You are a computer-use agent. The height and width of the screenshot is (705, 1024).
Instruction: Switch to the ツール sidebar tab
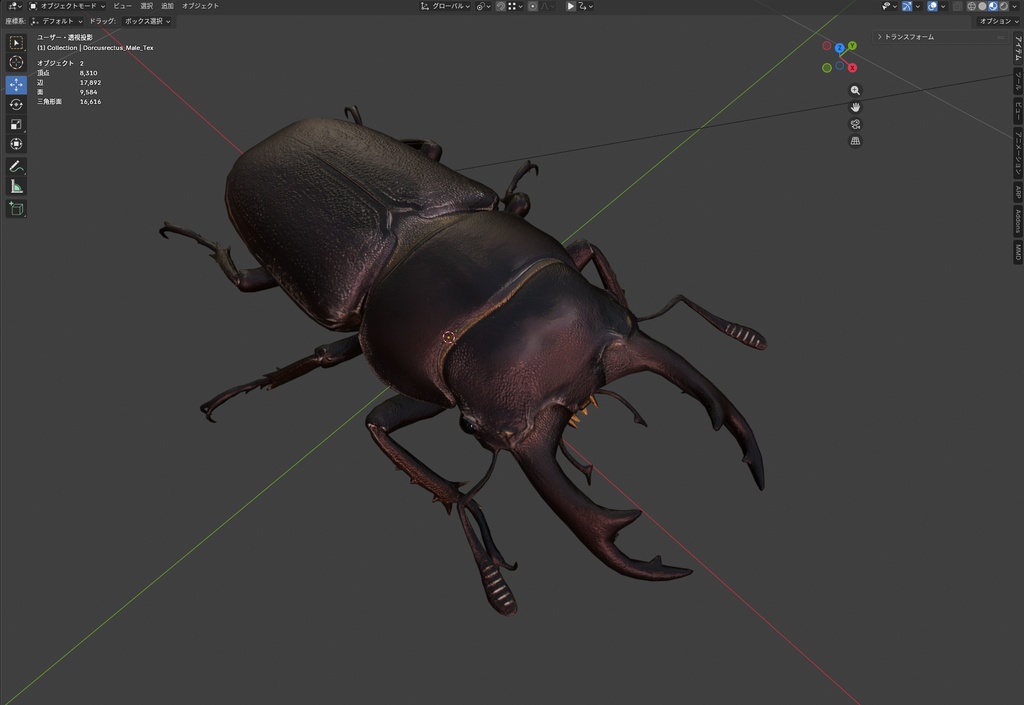tap(1017, 81)
